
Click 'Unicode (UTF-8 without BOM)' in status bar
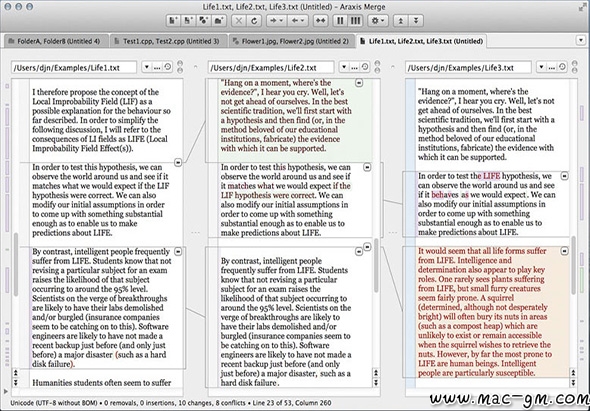point(54,403)
